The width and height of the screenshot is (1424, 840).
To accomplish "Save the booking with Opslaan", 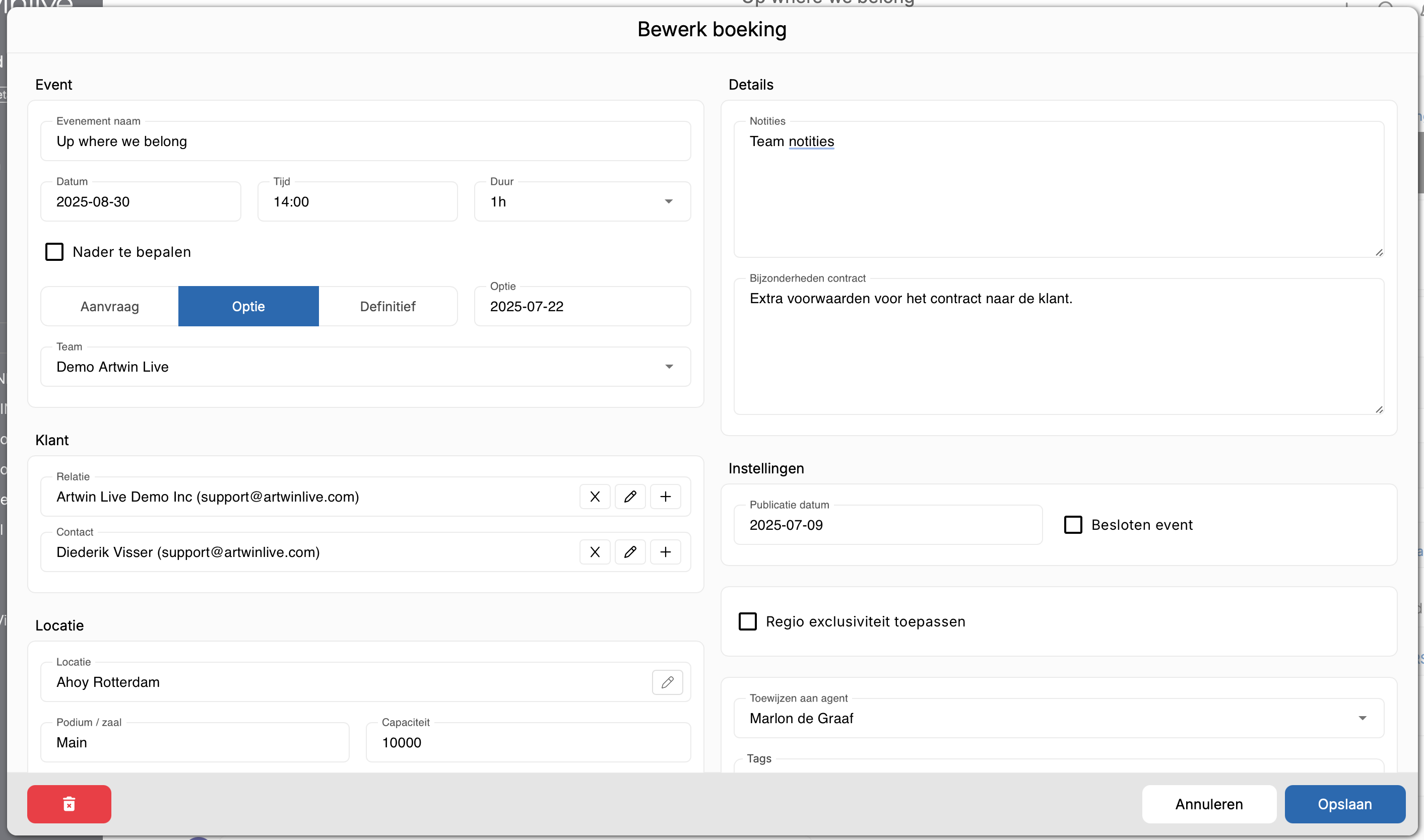I will pos(1345,804).
